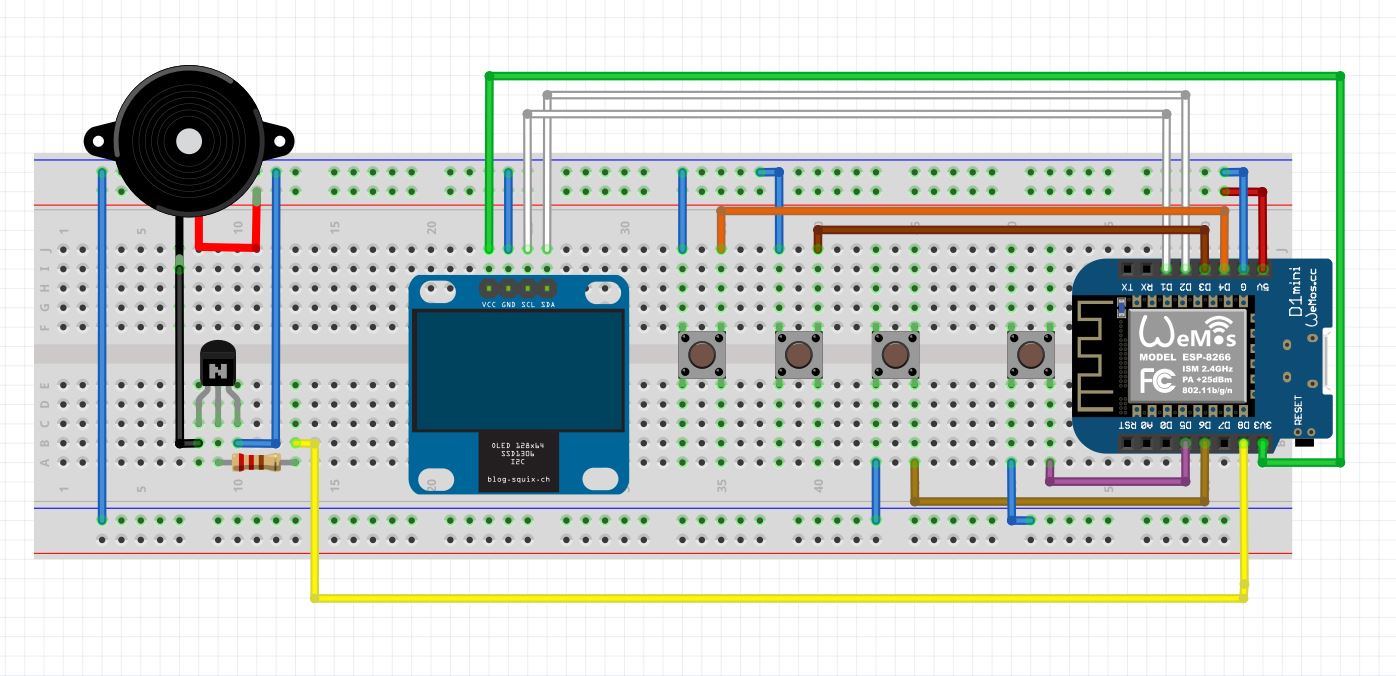The height and width of the screenshot is (676, 1396).
Task: Click the SDA pin label on OLED
Action: coord(547,303)
